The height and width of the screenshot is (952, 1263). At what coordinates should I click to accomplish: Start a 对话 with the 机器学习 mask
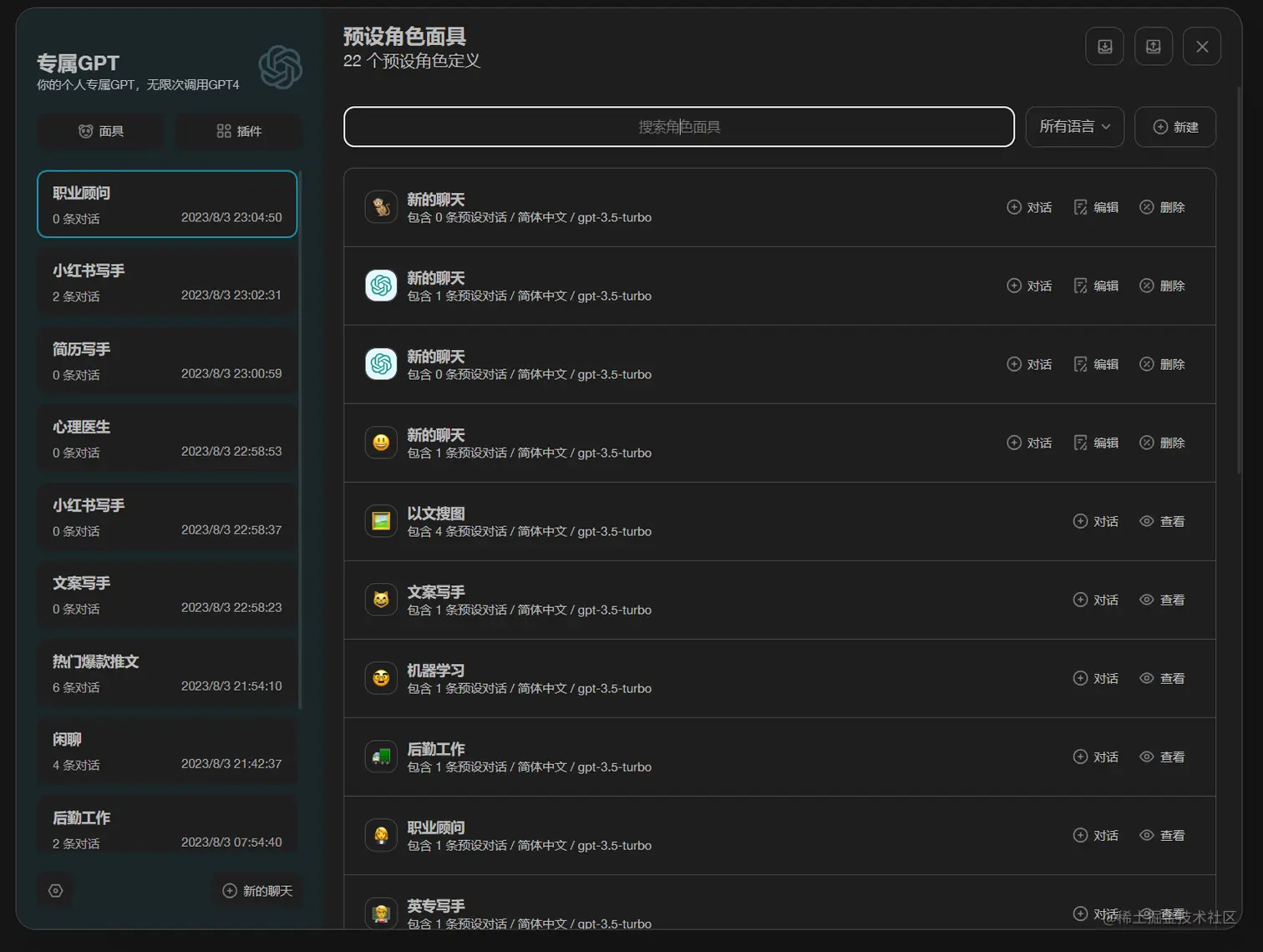tap(1096, 678)
